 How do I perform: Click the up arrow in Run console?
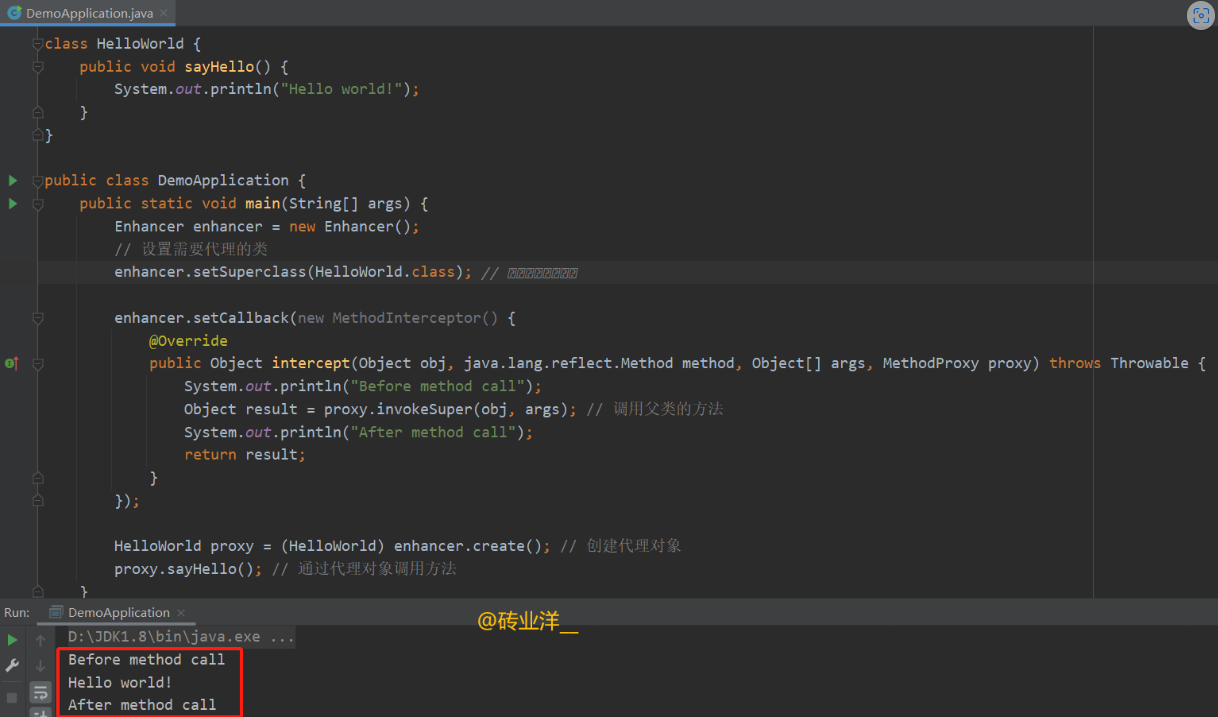pyautogui.click(x=40, y=640)
